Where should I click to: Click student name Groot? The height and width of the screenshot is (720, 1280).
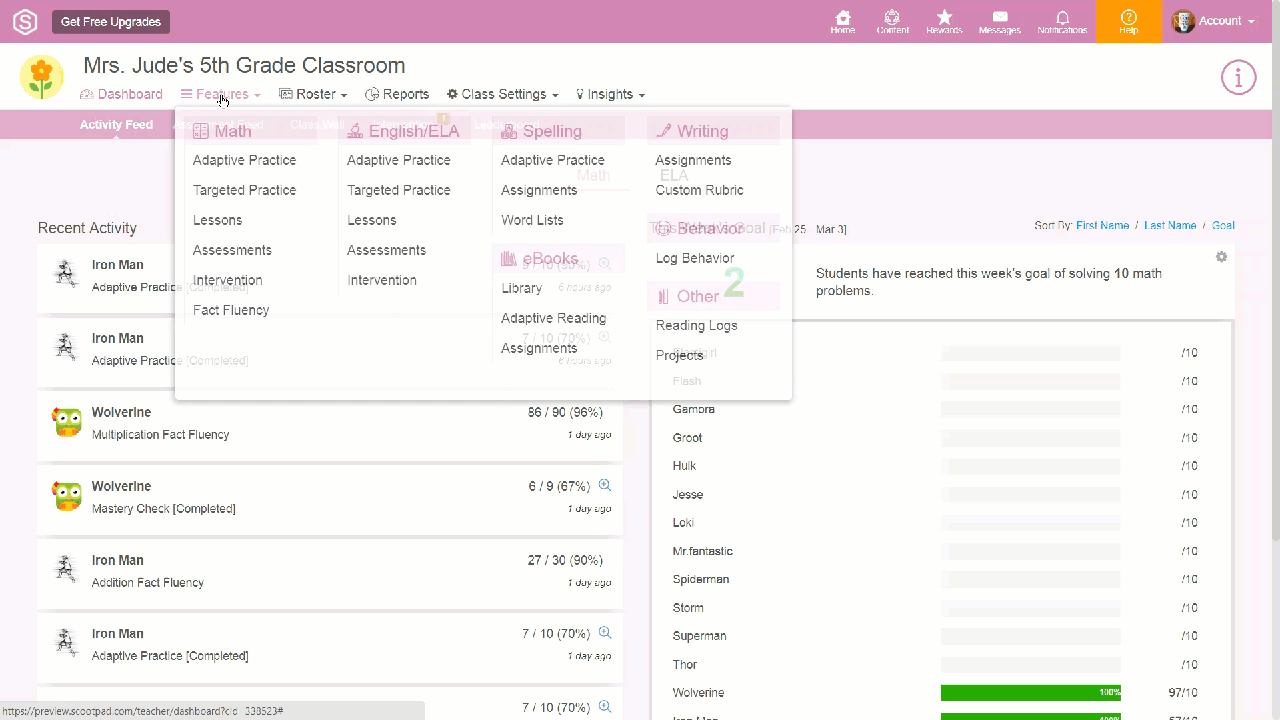click(687, 437)
